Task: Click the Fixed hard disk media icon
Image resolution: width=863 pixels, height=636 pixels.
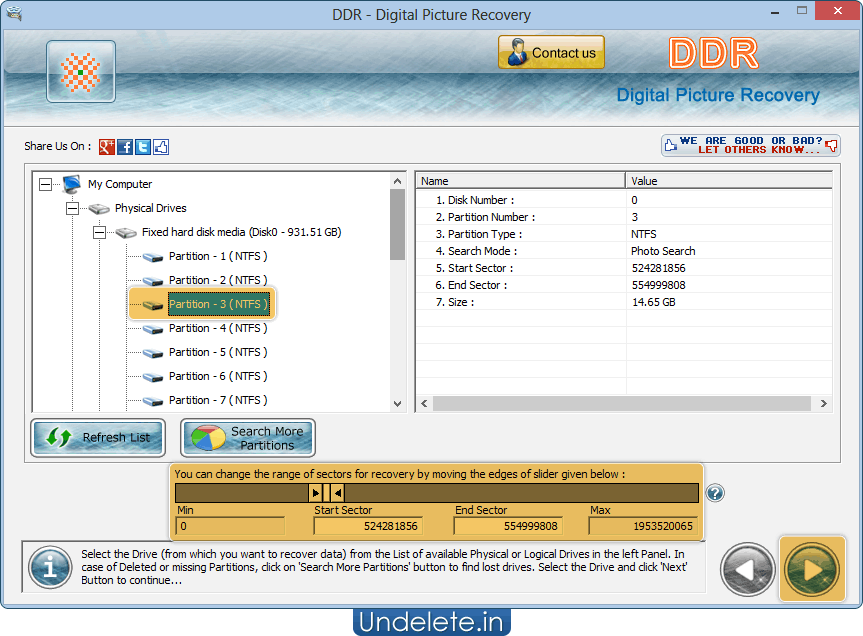Action: [x=126, y=233]
